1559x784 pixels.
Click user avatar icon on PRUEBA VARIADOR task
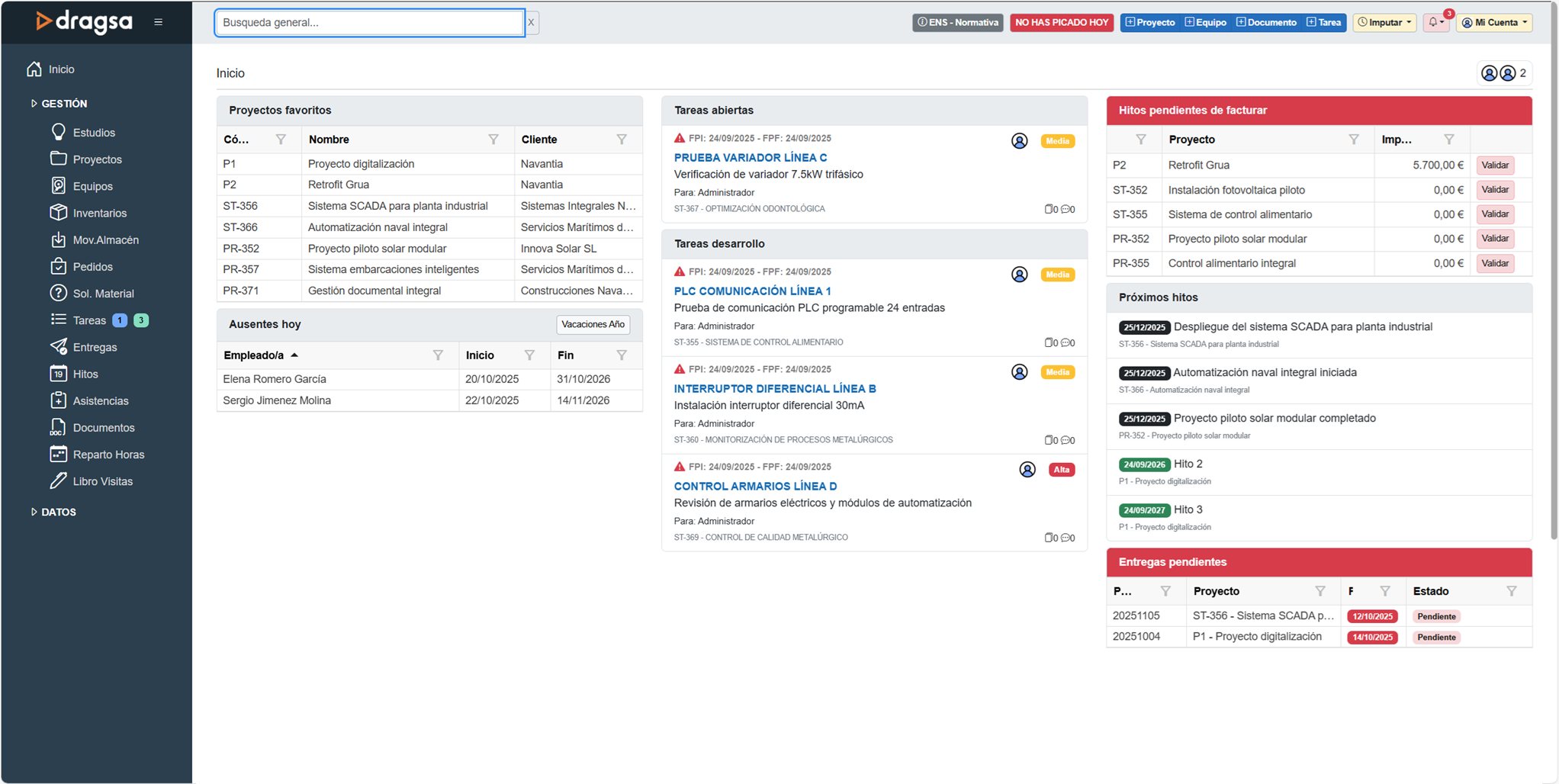(x=1019, y=141)
